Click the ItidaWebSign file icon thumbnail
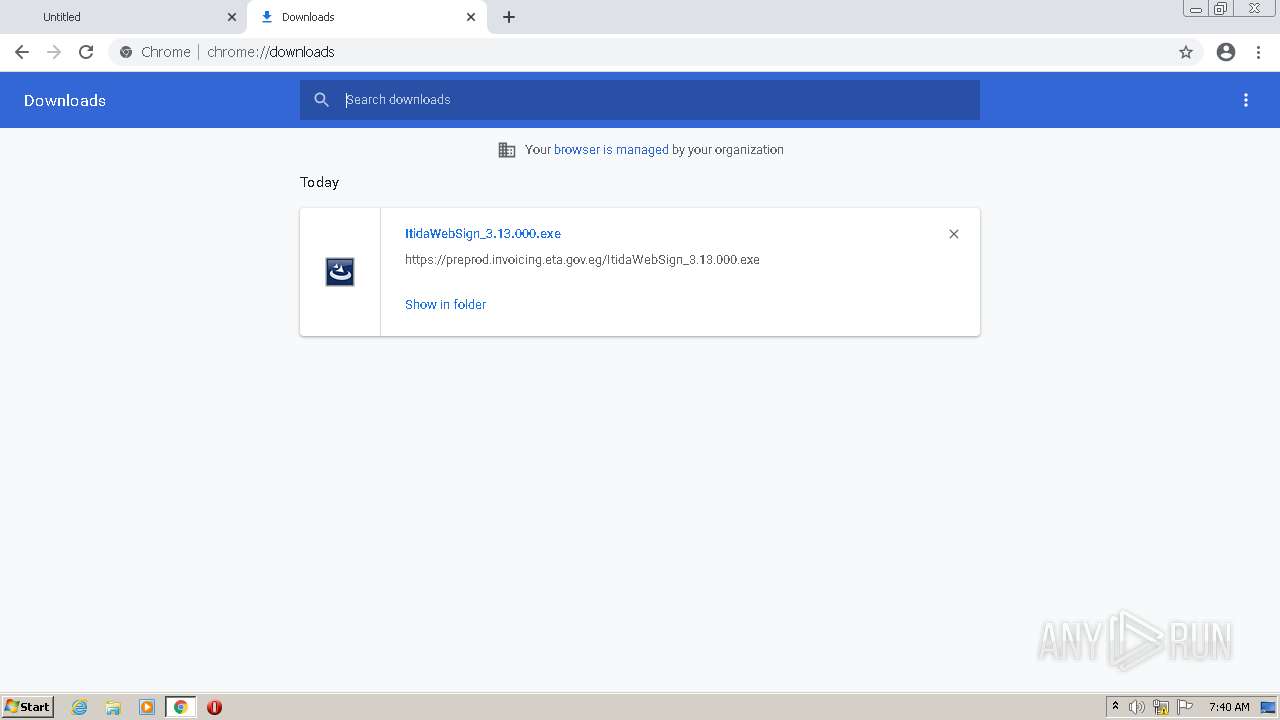Image resolution: width=1280 pixels, height=720 pixels. [x=340, y=272]
